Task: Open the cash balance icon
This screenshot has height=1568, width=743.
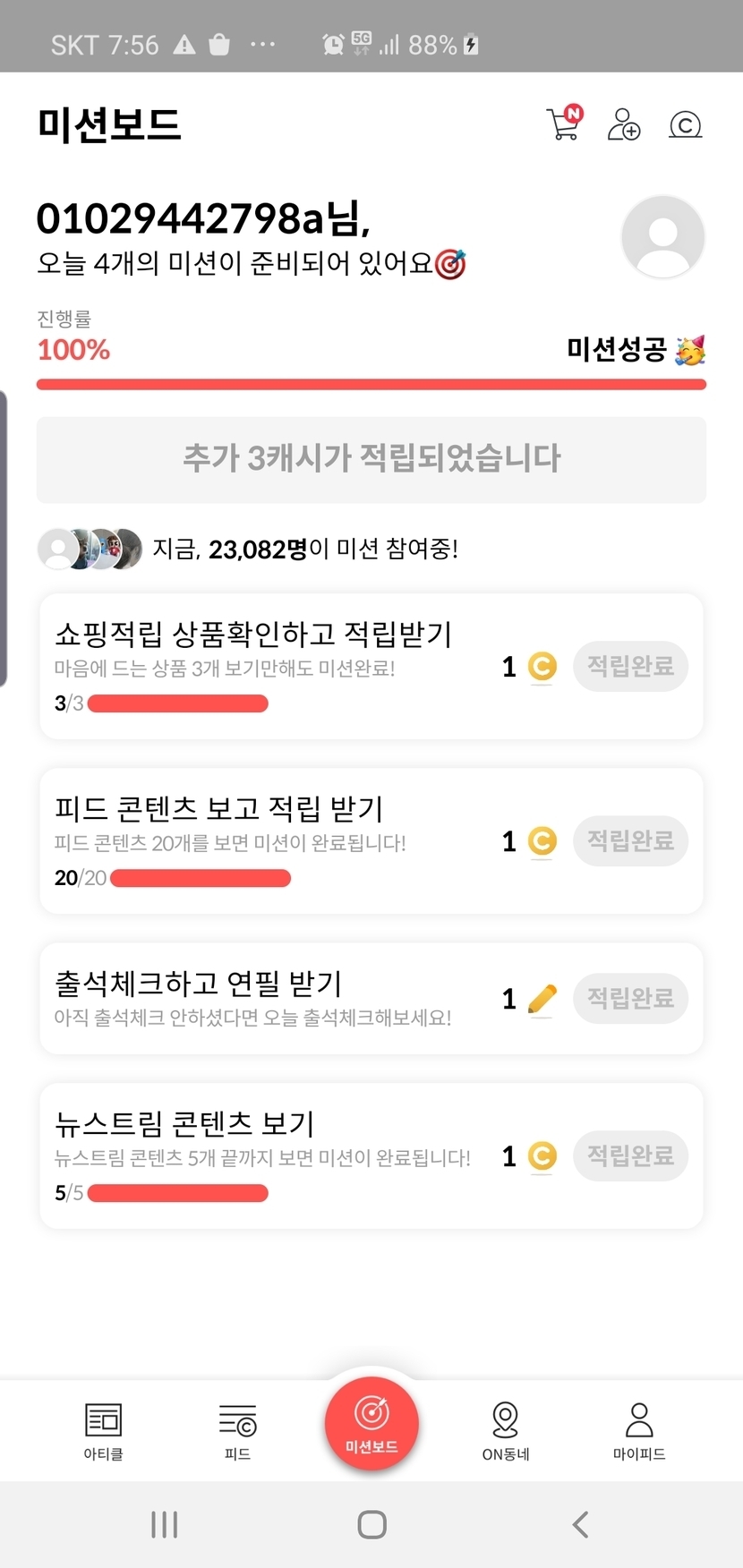Action: click(685, 124)
